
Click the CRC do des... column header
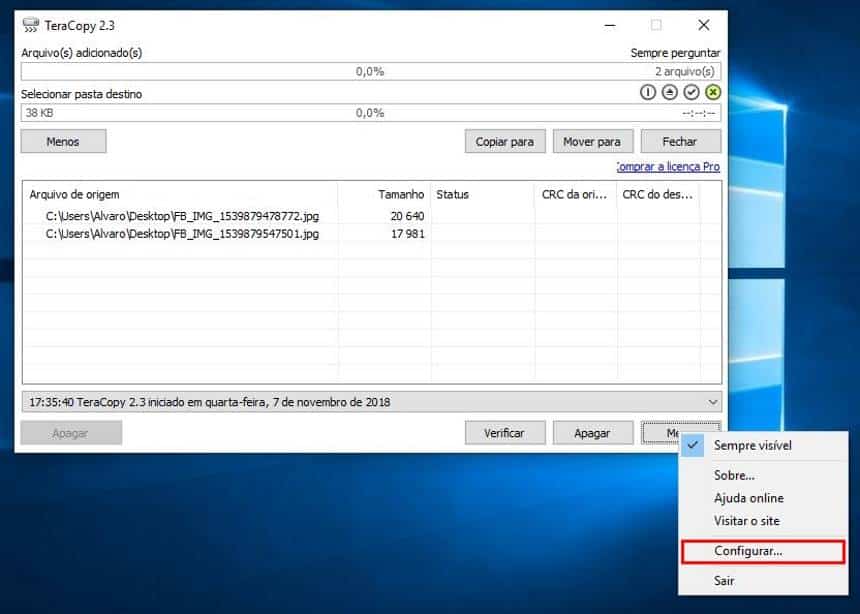coord(659,194)
